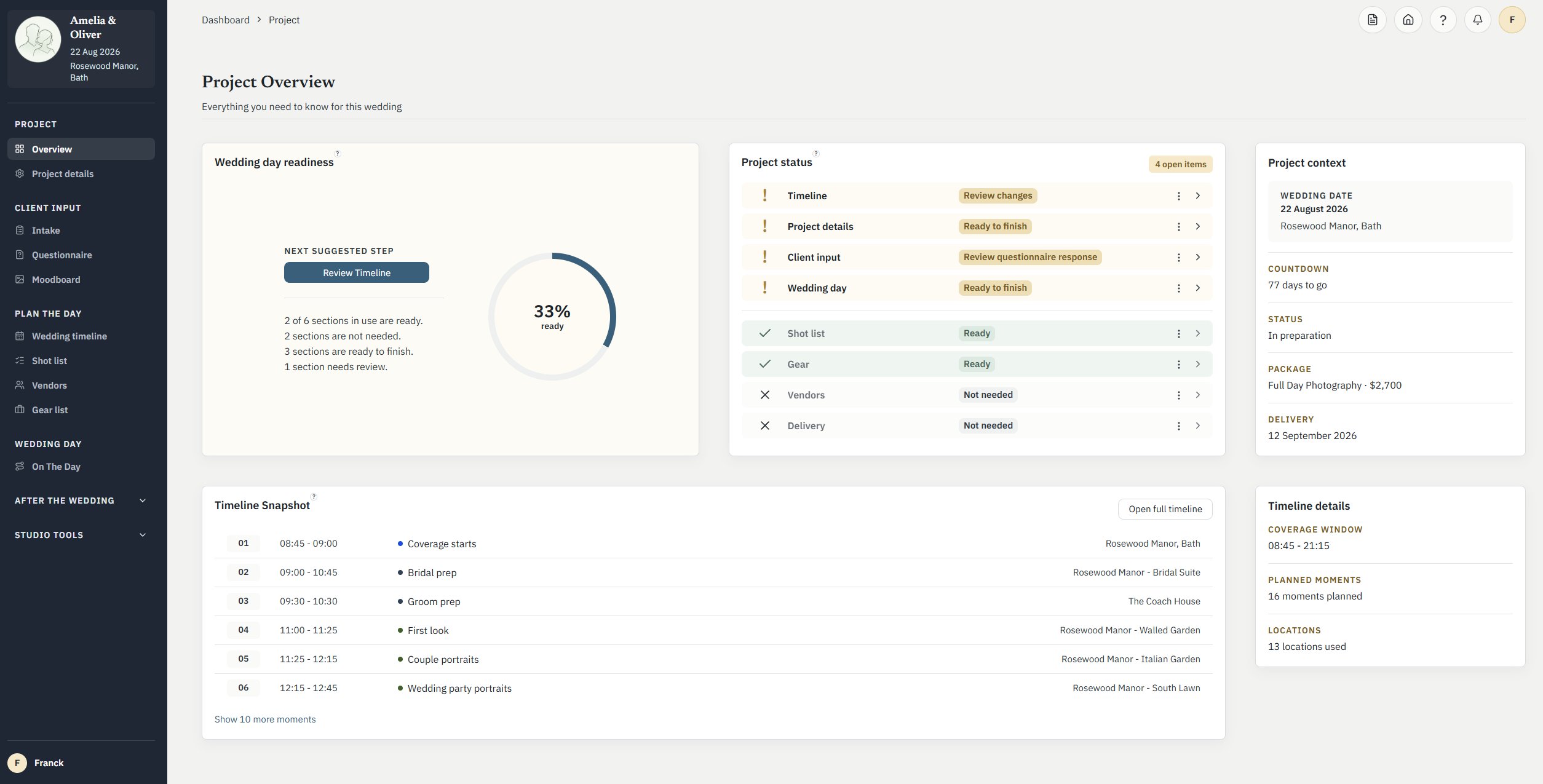Open Timeline row chevron arrow
The width and height of the screenshot is (1543, 784).
[1197, 196]
